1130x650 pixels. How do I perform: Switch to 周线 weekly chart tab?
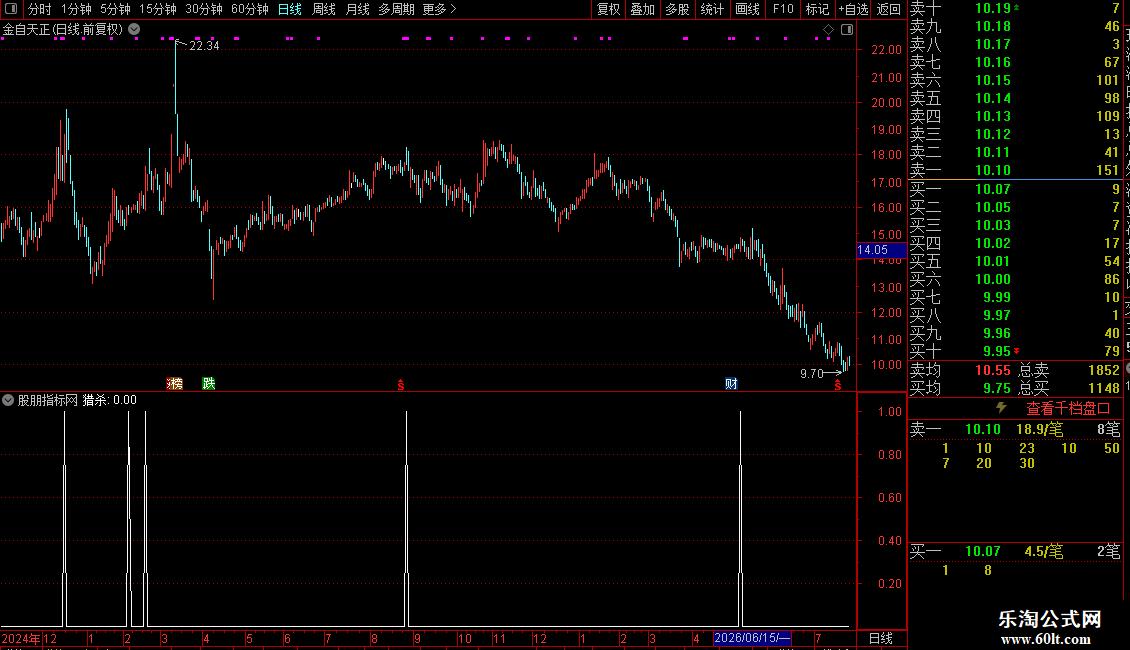pyautogui.click(x=324, y=9)
